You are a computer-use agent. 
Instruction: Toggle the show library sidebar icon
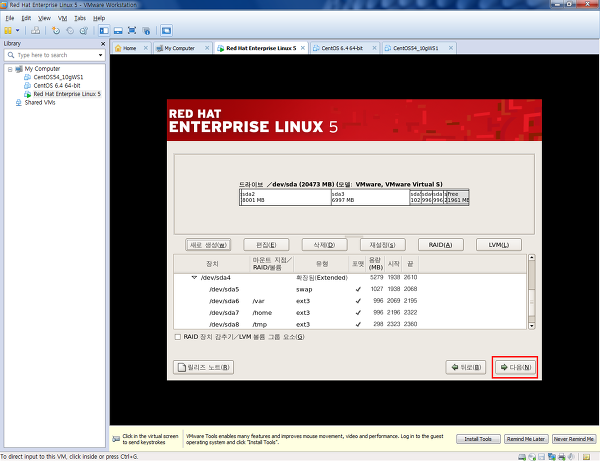[104, 31]
